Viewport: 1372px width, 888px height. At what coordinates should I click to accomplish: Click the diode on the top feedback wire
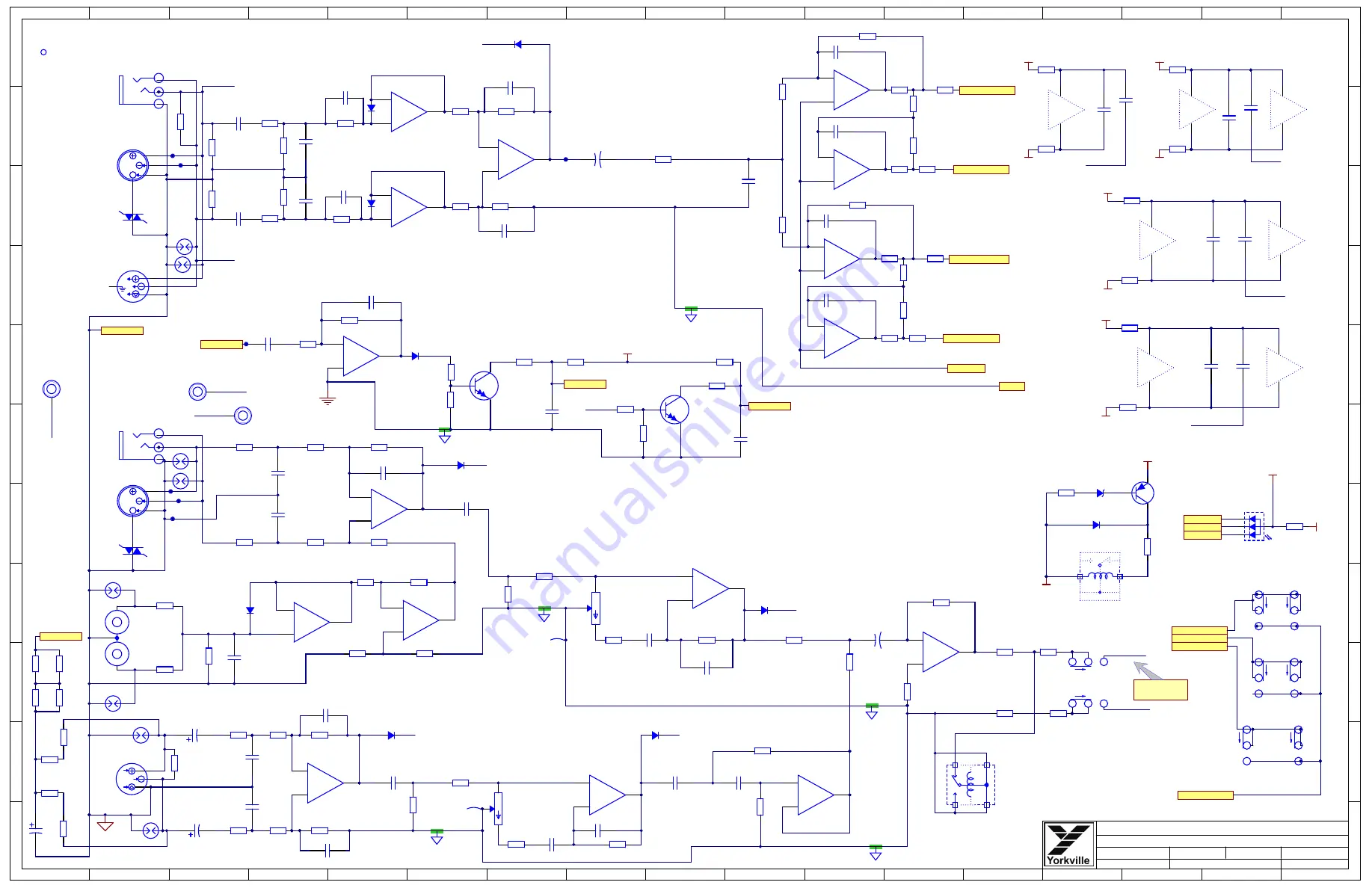coord(517,44)
